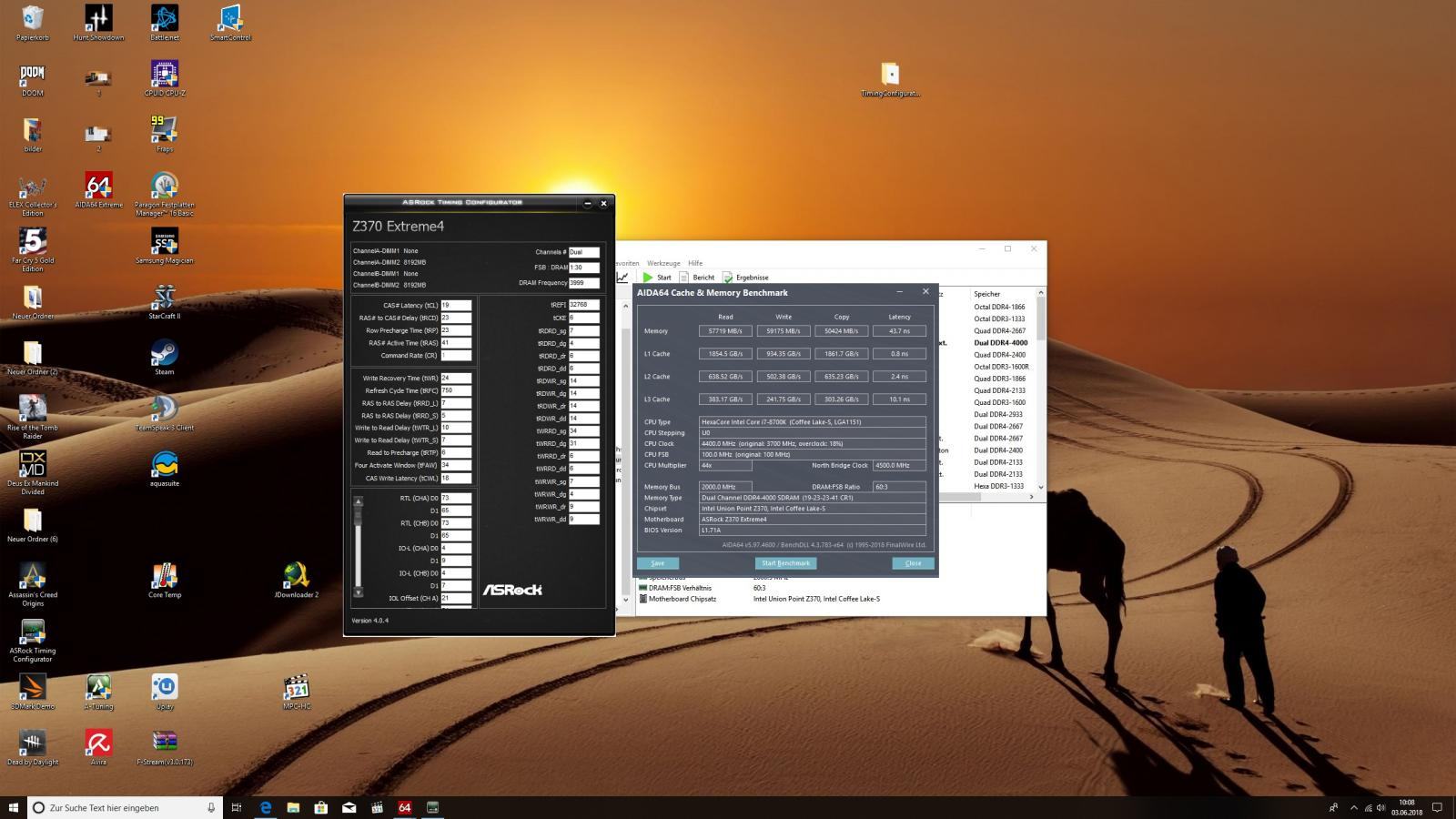Launch DOOM from the desktop
This screenshot has height=819, width=1456.
[x=33, y=79]
